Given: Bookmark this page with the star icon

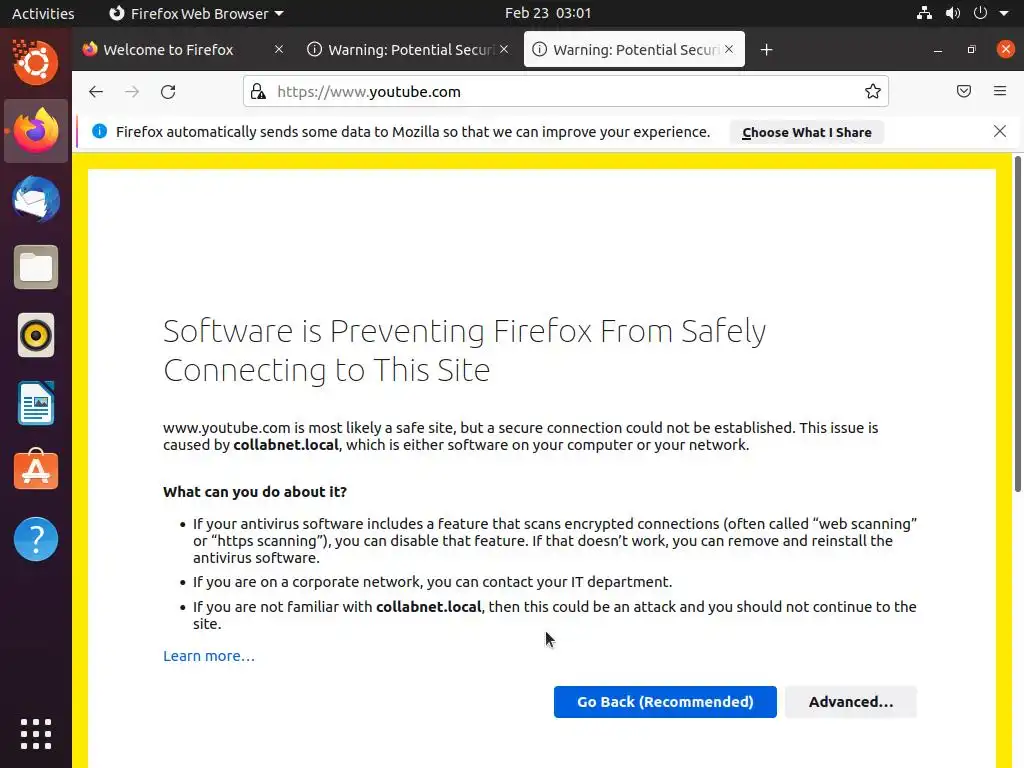Looking at the screenshot, I should click(873, 92).
